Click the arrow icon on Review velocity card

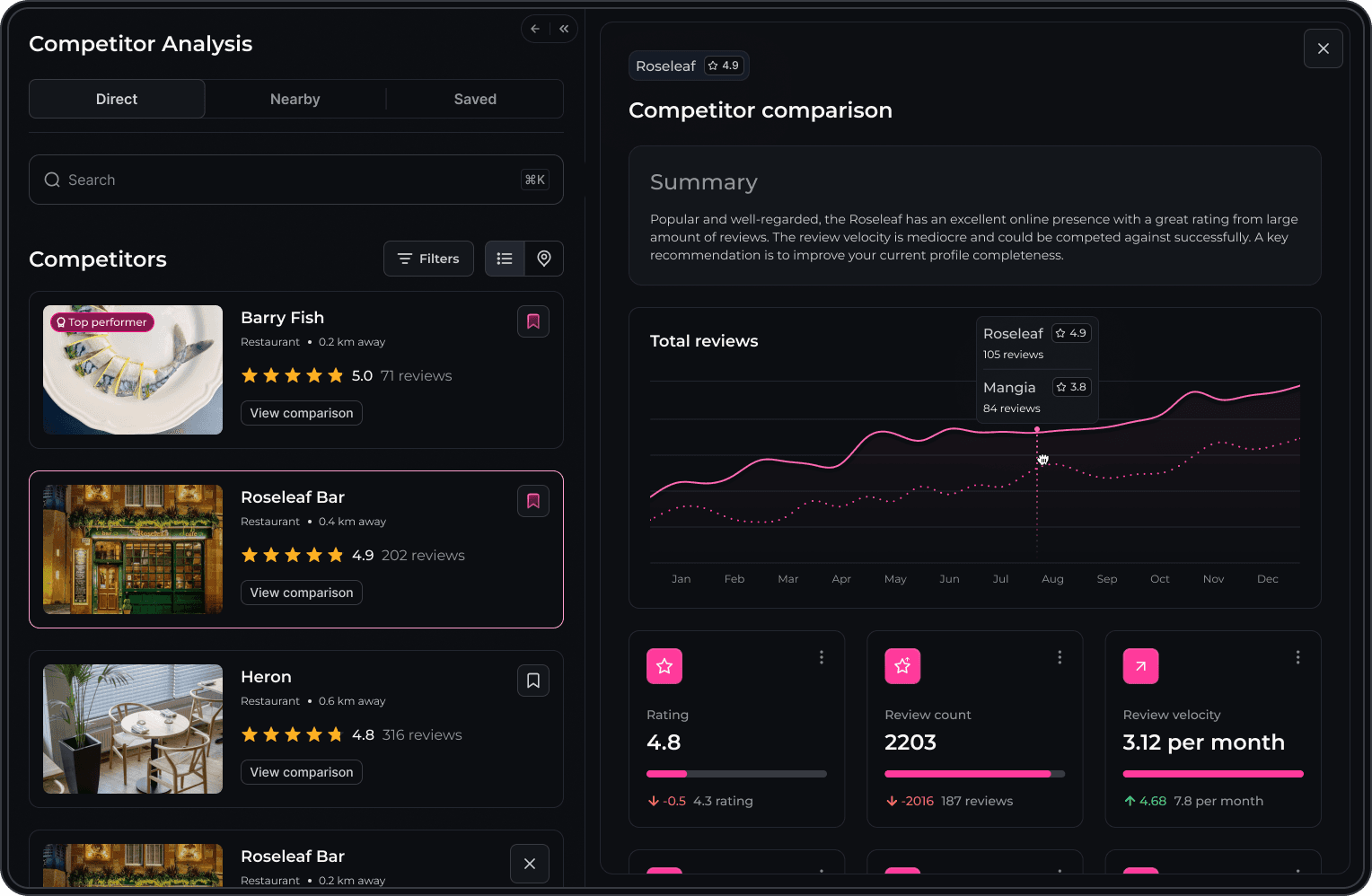pos(1140,666)
